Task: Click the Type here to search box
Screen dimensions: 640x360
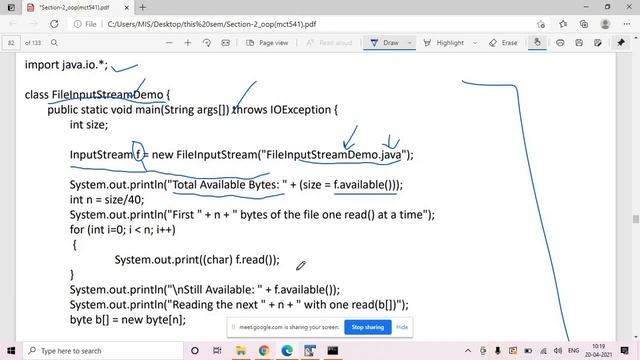Action: [x=103, y=351]
